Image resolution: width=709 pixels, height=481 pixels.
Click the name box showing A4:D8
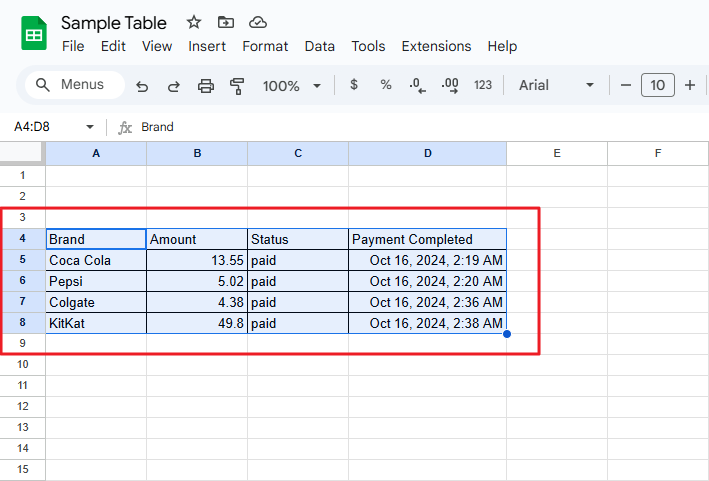tap(32, 127)
